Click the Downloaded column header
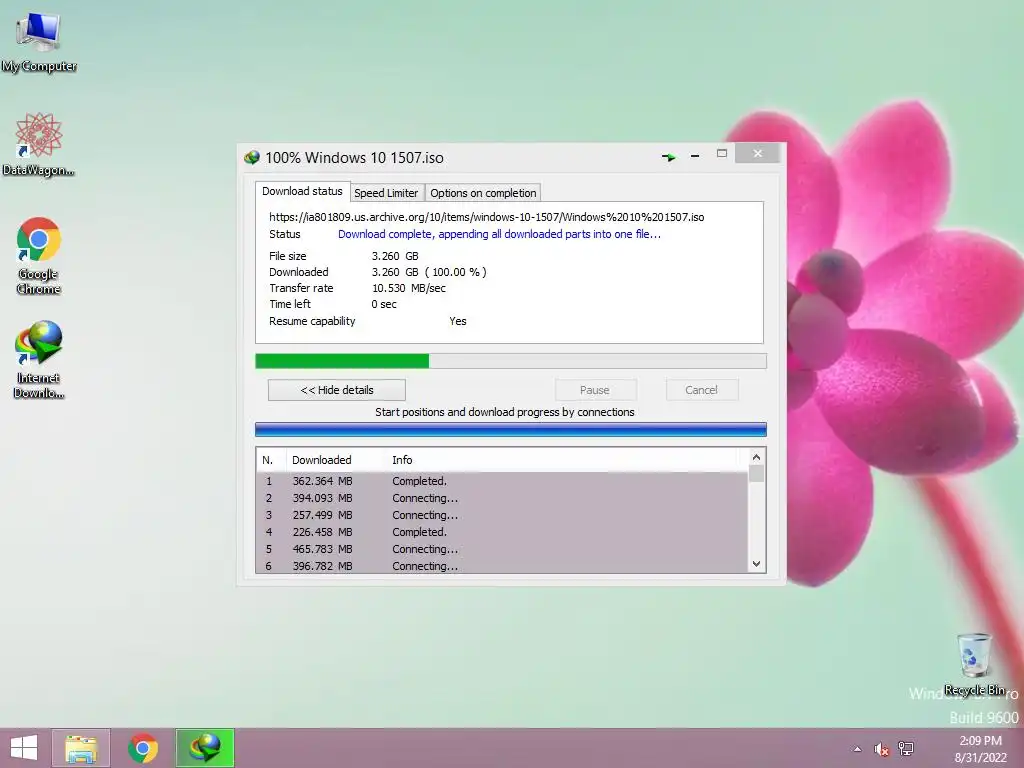The image size is (1024, 768). [336, 460]
